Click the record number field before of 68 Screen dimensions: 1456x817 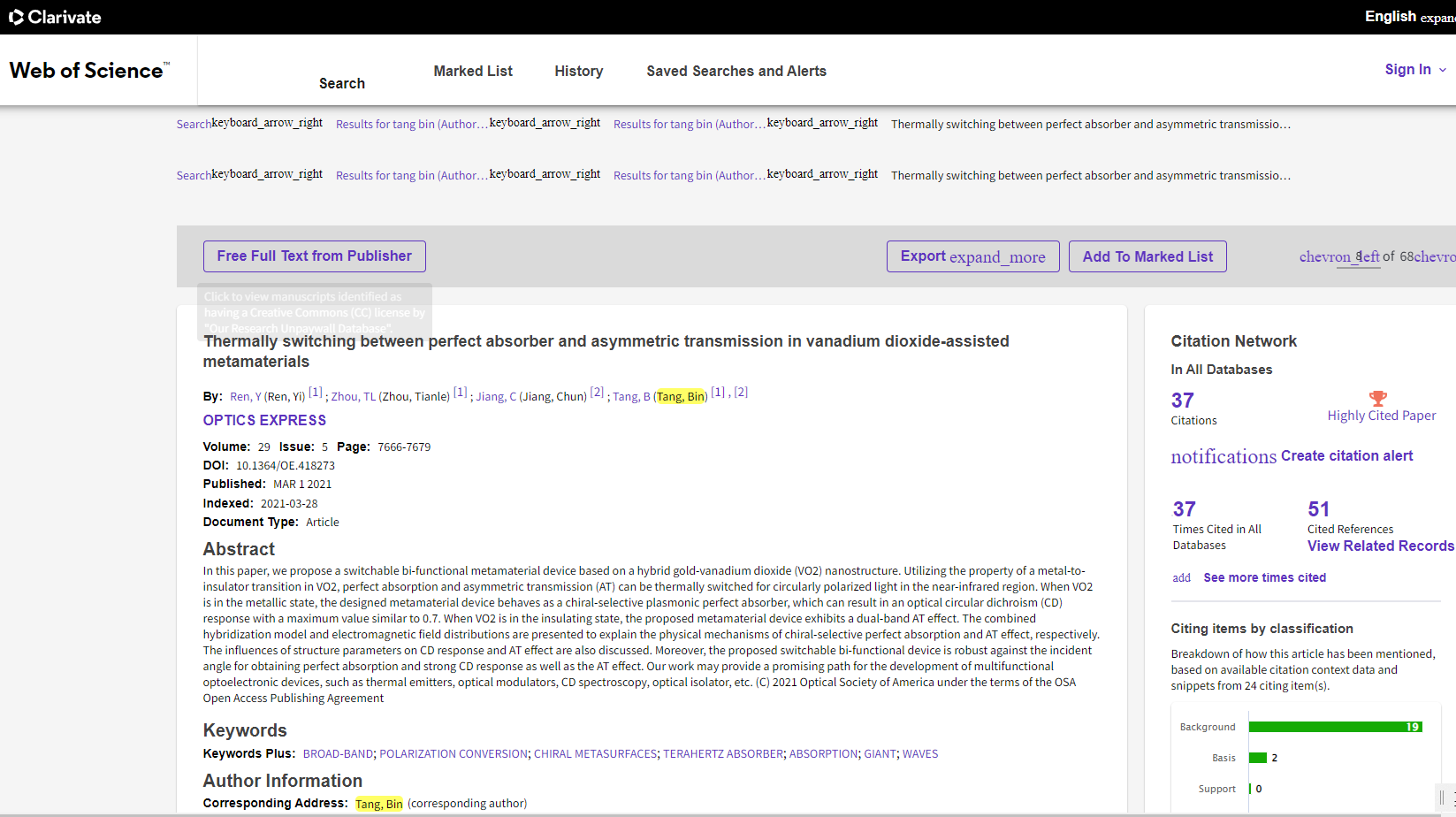1359,256
